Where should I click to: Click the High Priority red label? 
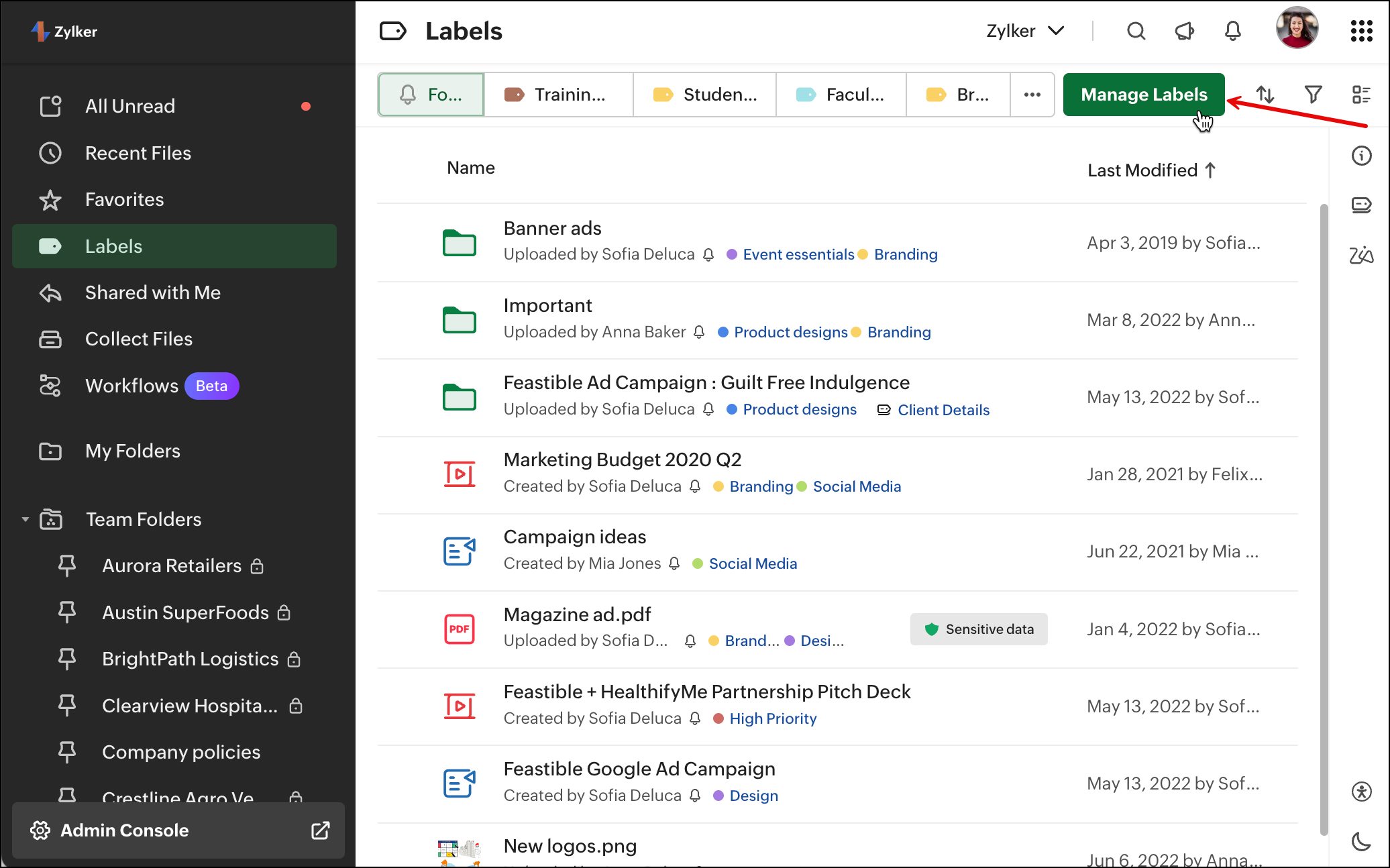772,718
